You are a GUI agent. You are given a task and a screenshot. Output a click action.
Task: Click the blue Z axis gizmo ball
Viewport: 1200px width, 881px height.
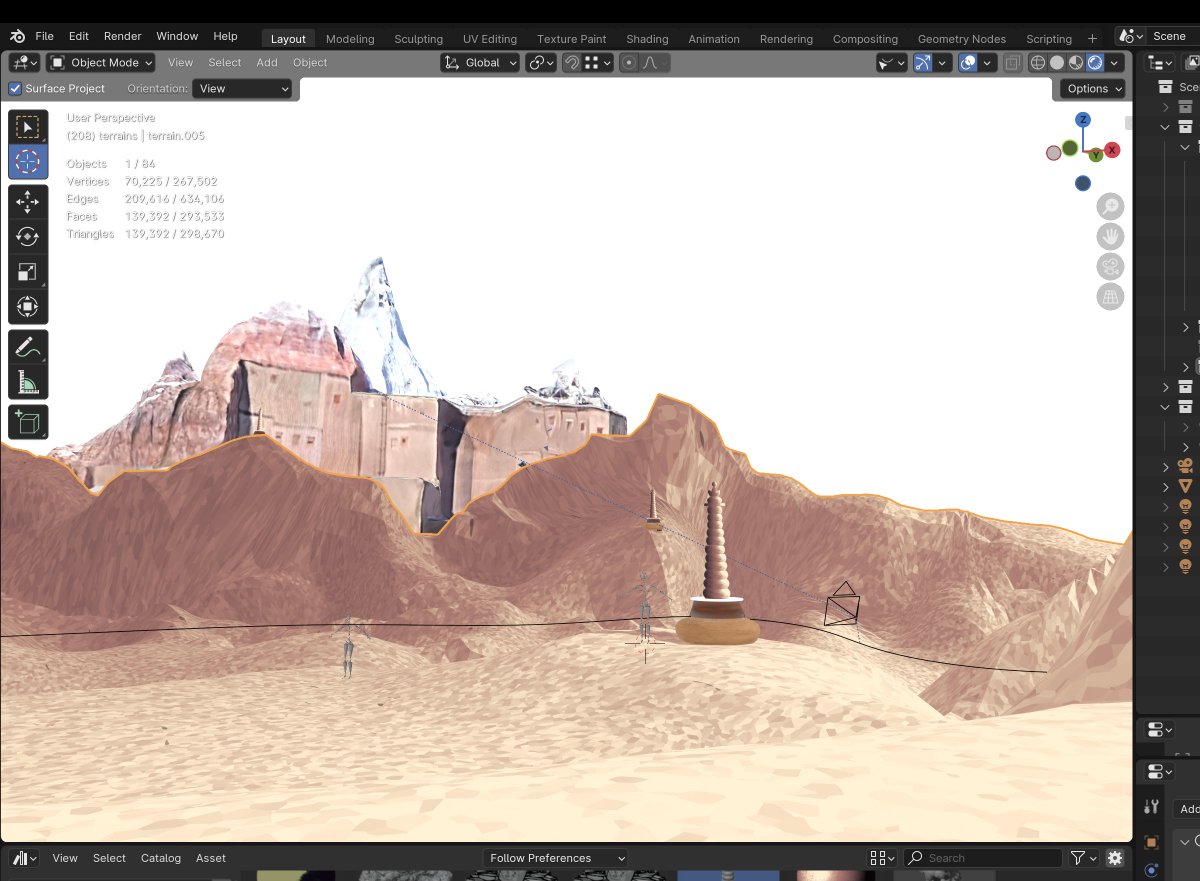1082,120
